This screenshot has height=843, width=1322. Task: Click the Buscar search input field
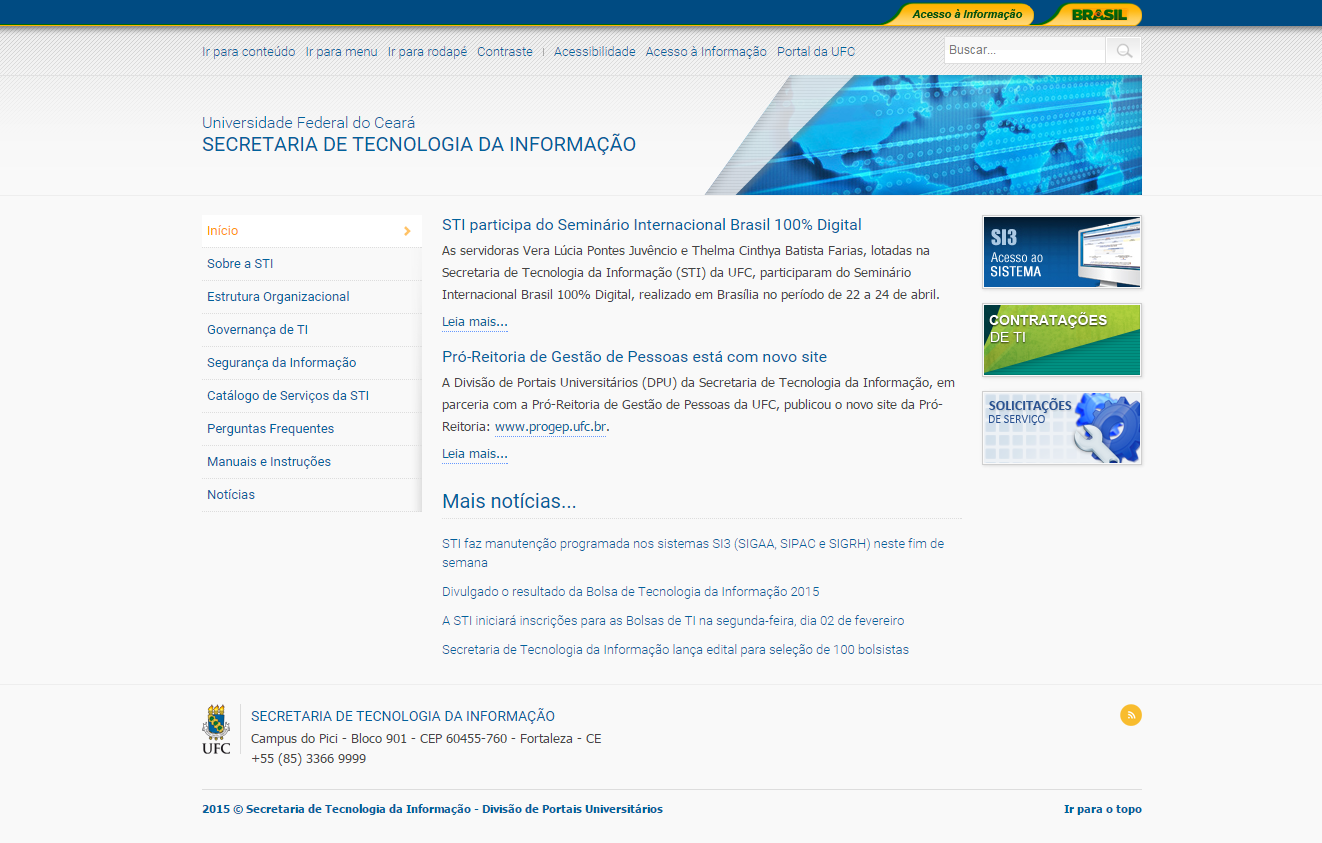pos(1024,51)
